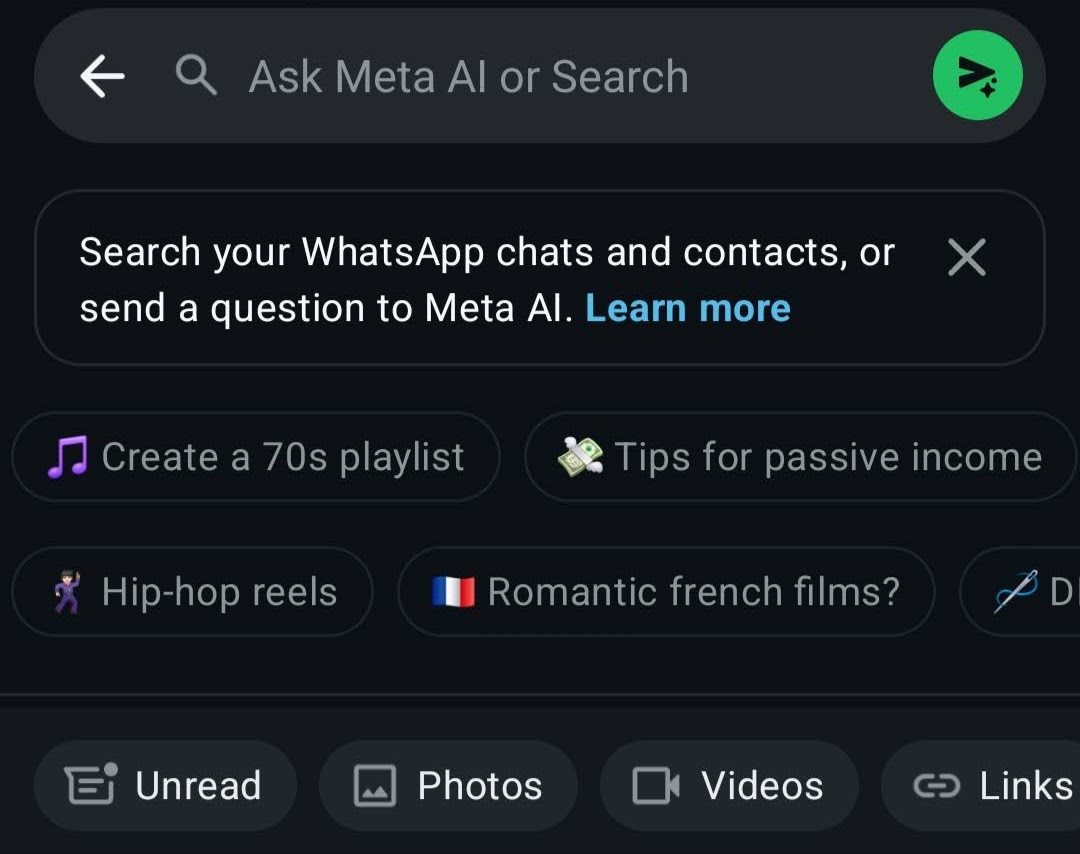
Task: Click the magnifying glass search icon
Action: 196,75
